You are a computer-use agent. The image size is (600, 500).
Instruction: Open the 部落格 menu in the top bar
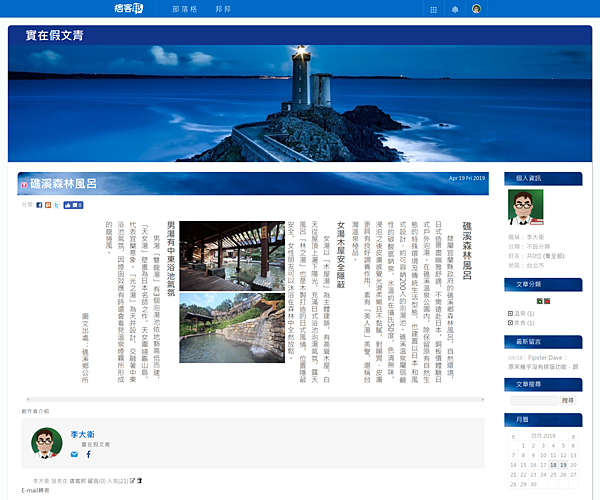tap(185, 9)
